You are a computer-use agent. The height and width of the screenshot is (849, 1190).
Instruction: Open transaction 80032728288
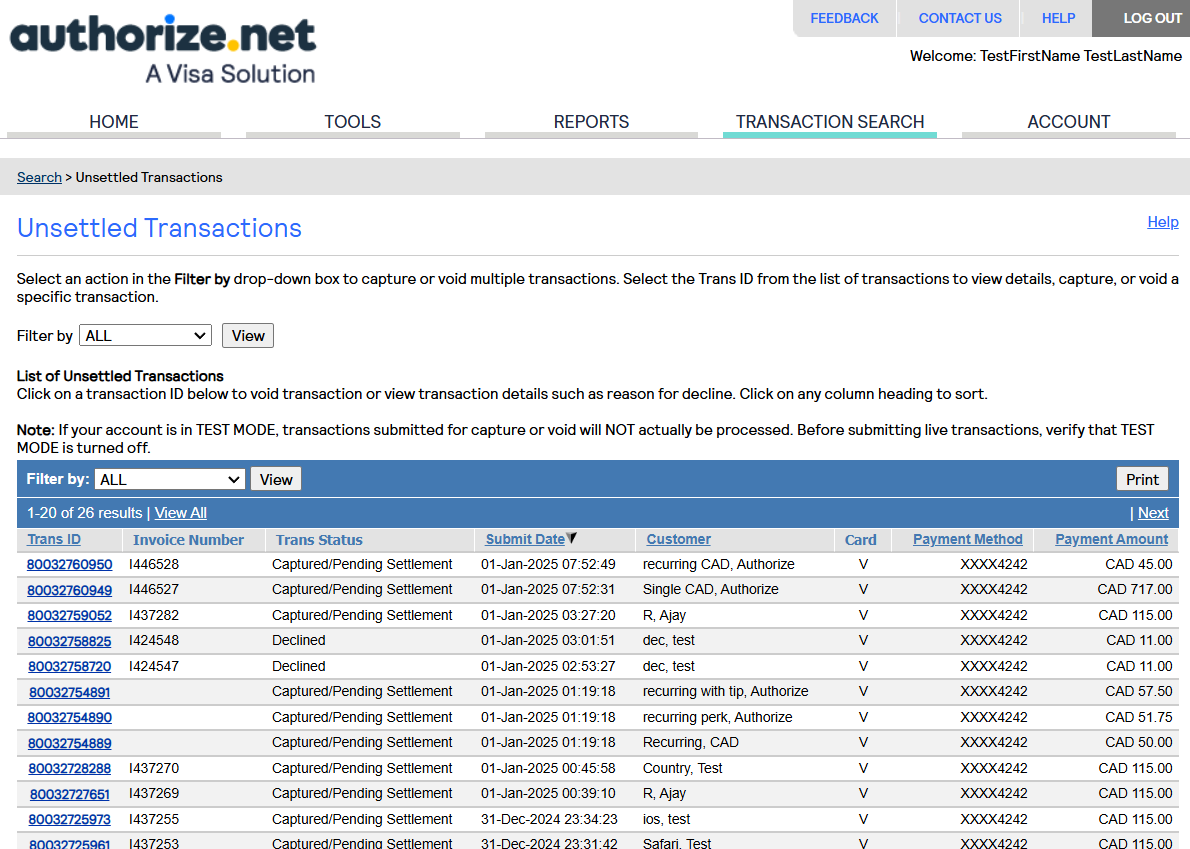(x=69, y=769)
